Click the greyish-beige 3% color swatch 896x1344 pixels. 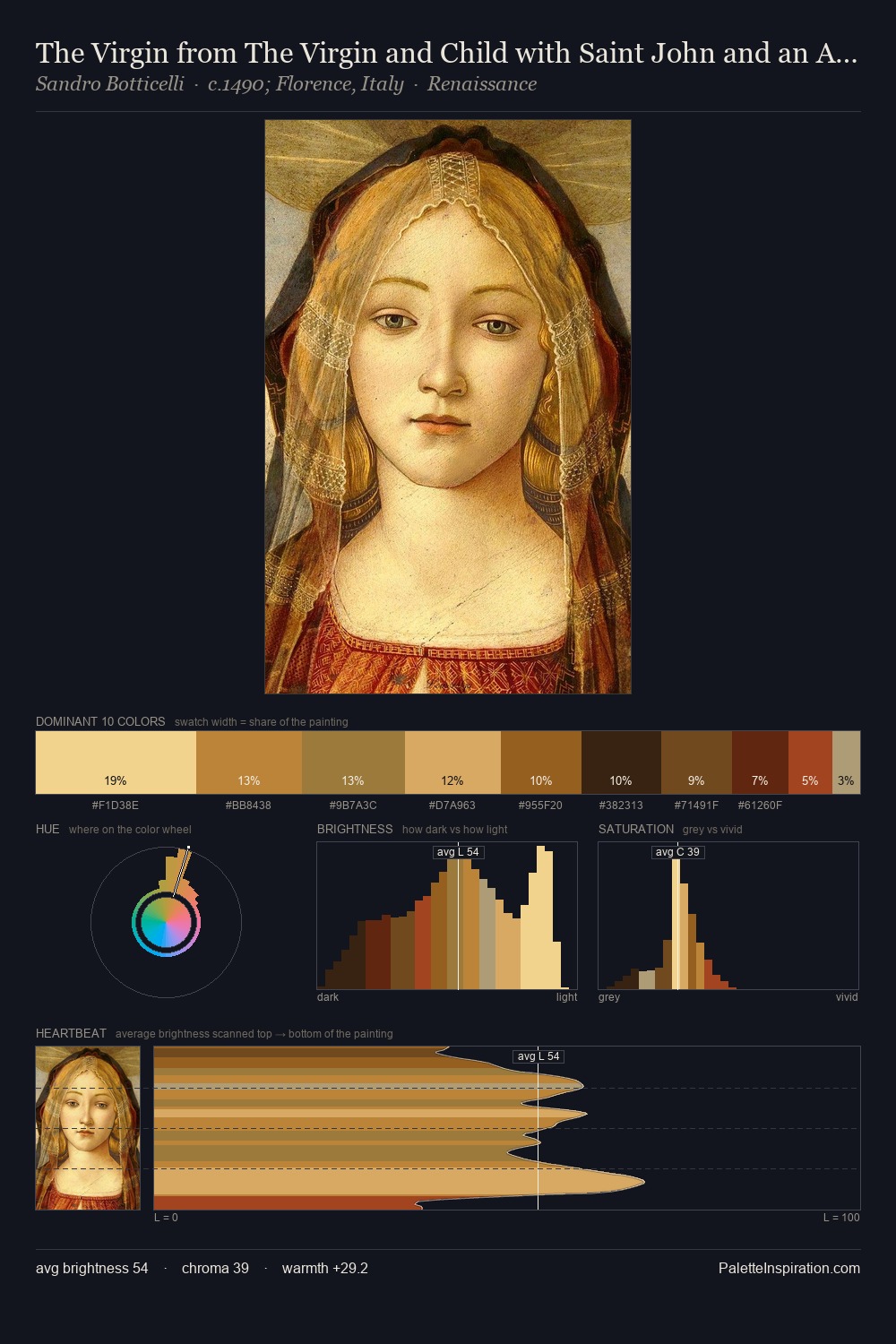click(x=846, y=762)
